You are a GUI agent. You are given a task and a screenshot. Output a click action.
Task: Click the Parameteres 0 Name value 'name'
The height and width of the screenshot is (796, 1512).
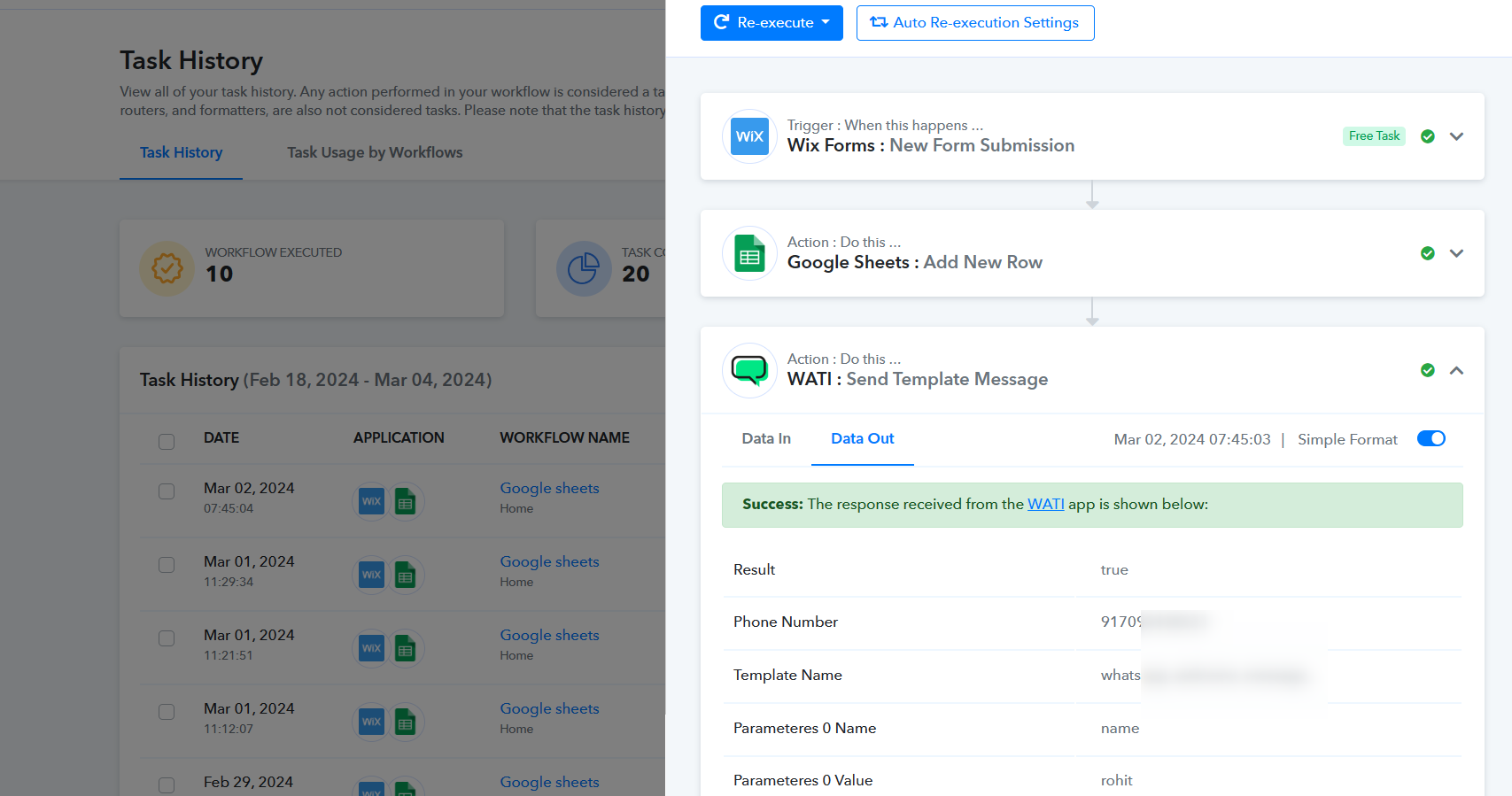tap(1120, 728)
